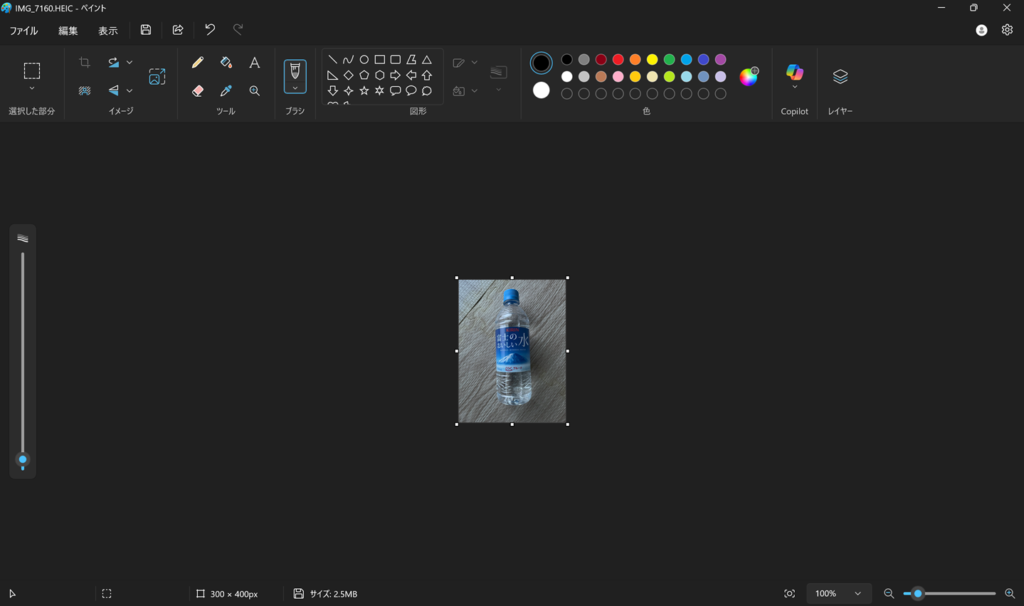
Task: Open the 編集 menu
Action: [x=68, y=31]
